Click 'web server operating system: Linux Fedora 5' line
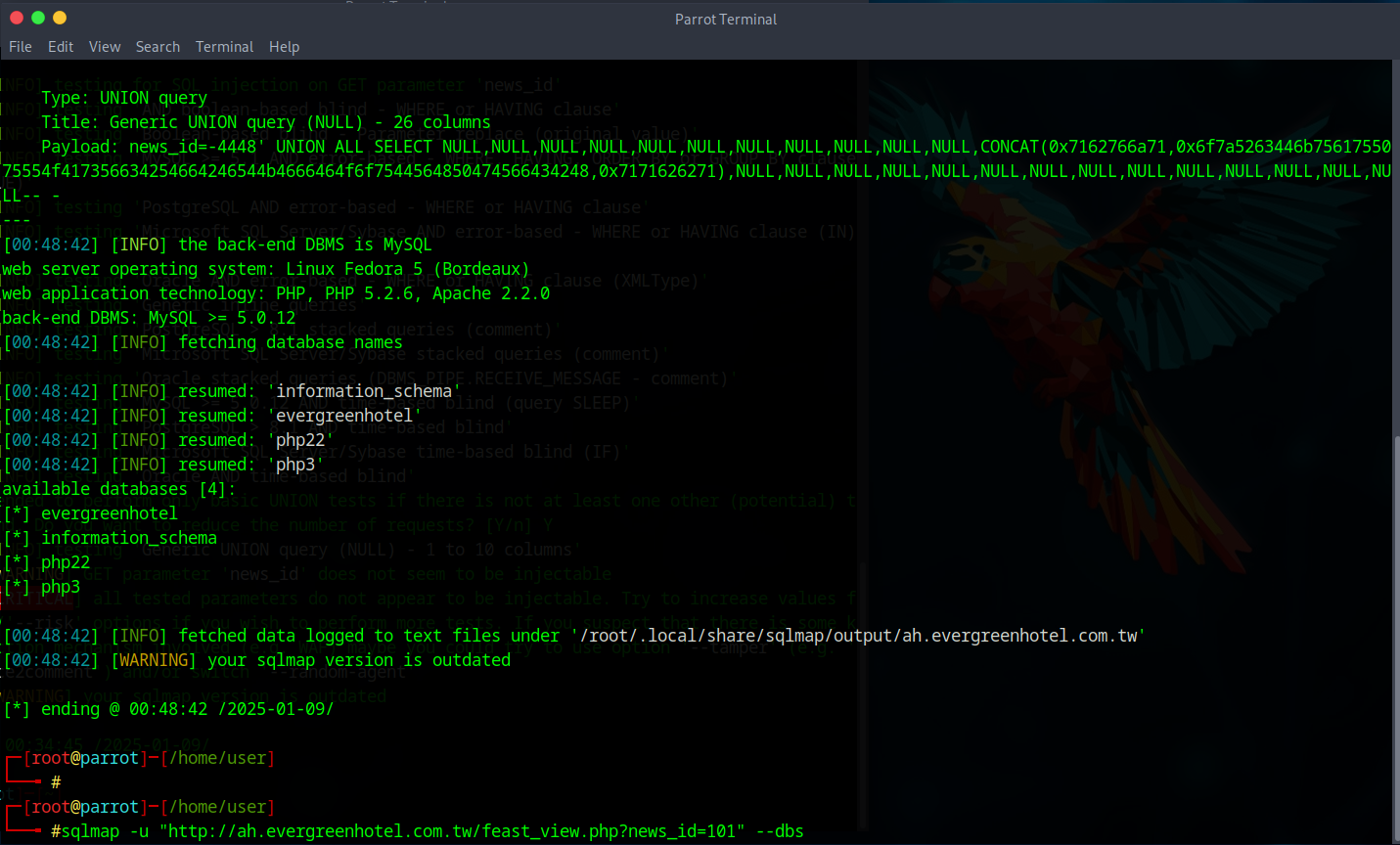This screenshot has width=1400, height=845. pos(266,269)
